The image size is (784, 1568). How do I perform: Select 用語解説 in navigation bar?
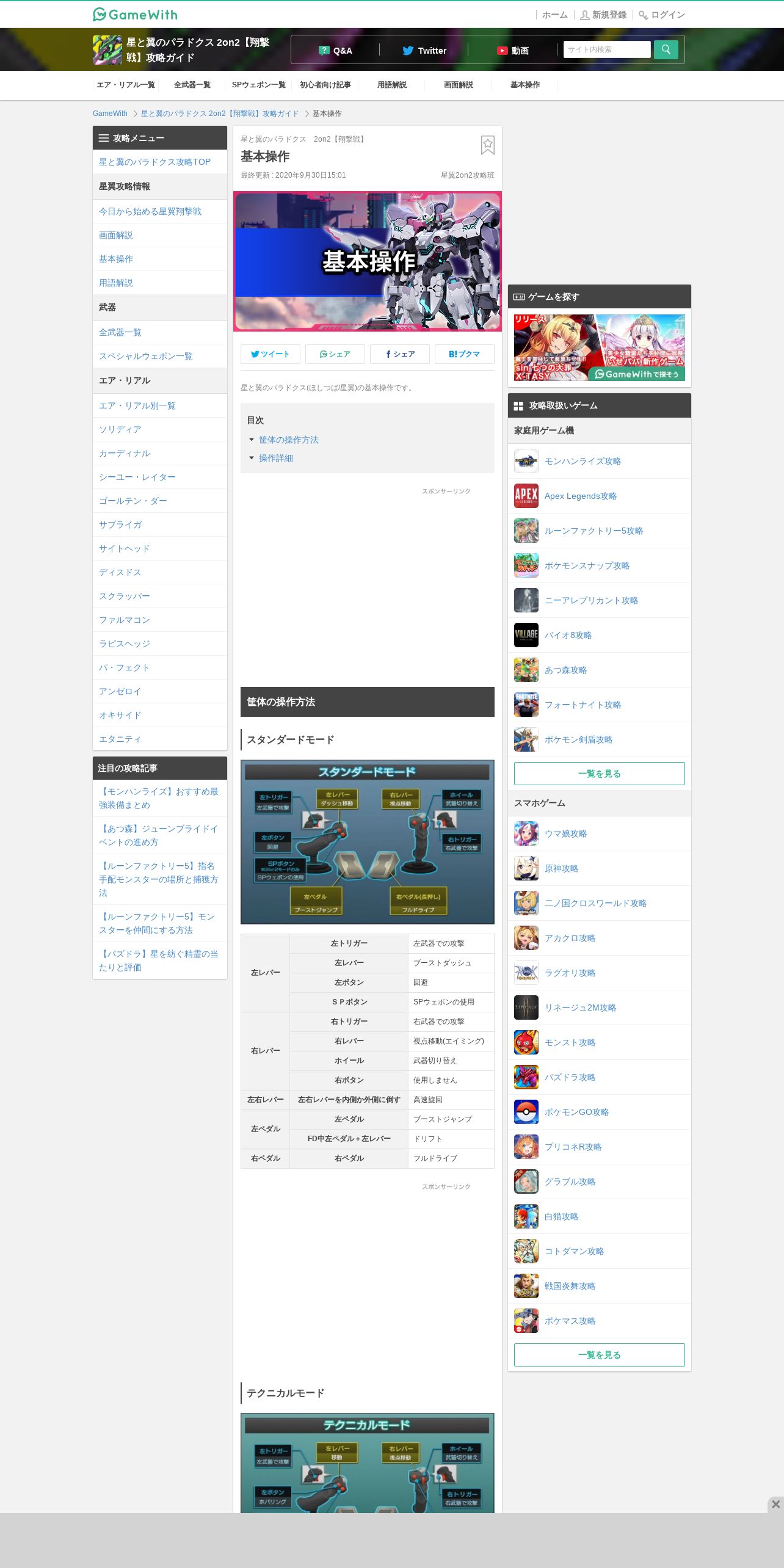tap(392, 85)
